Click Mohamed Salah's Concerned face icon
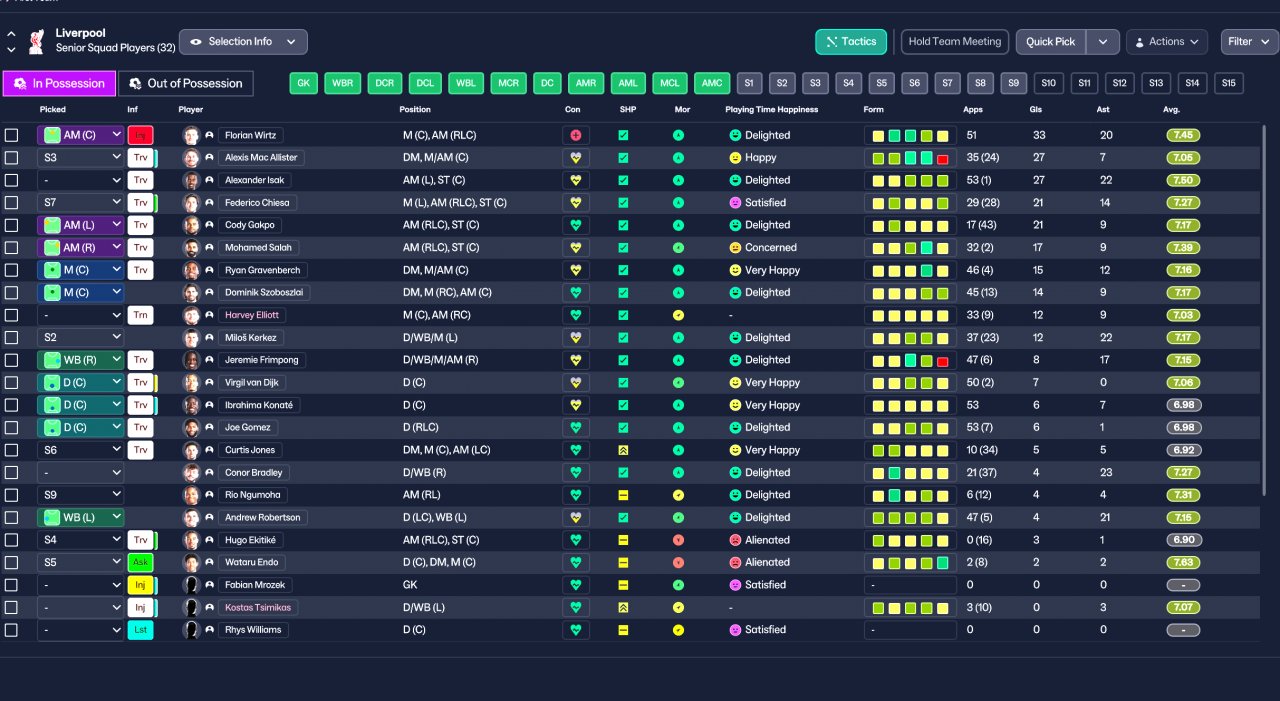 [x=735, y=247]
